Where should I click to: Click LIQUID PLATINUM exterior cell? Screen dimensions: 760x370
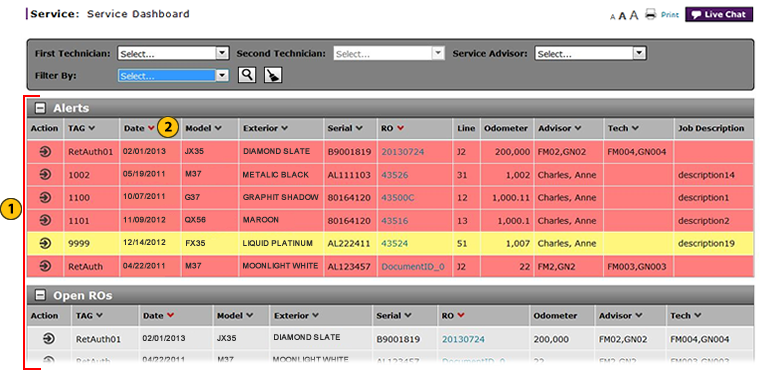pyautogui.click(x=278, y=243)
